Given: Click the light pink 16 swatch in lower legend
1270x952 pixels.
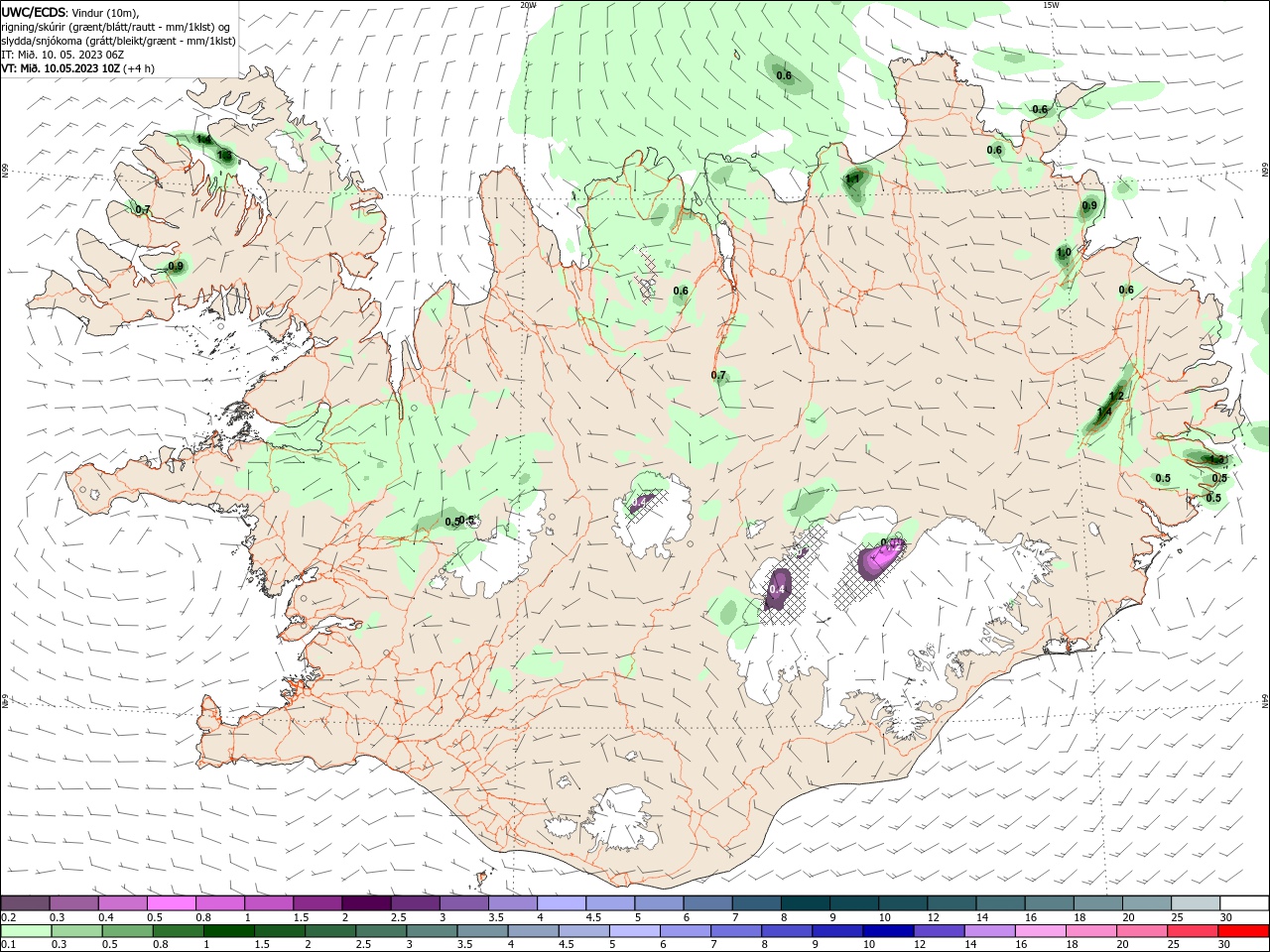Looking at the screenshot, I should pyautogui.click(x=1040, y=931).
